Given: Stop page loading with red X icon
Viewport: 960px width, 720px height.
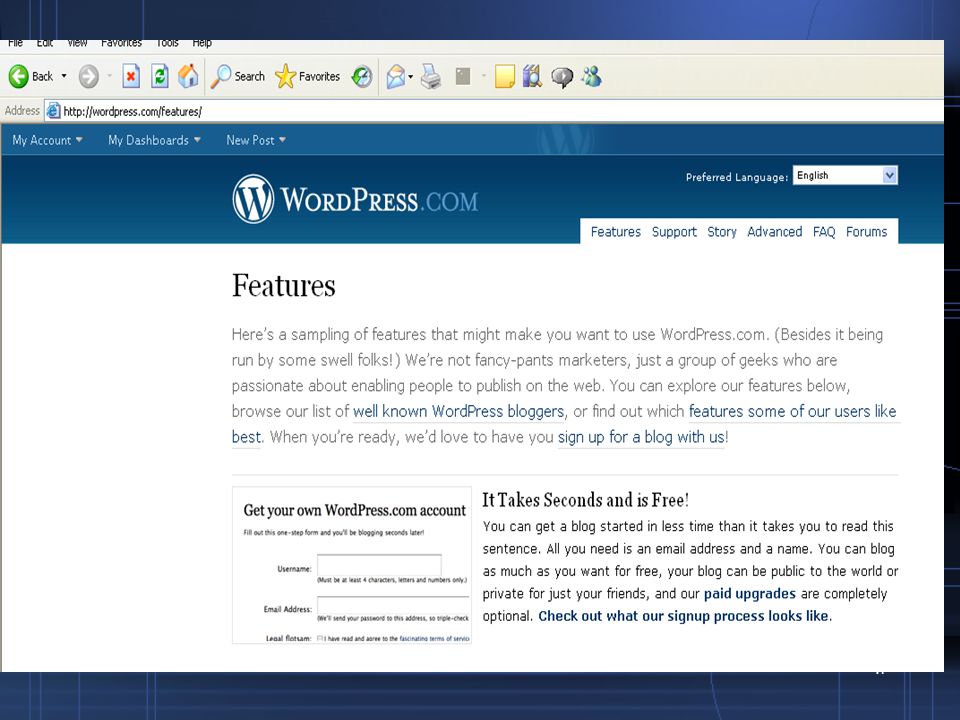Looking at the screenshot, I should 130,77.
